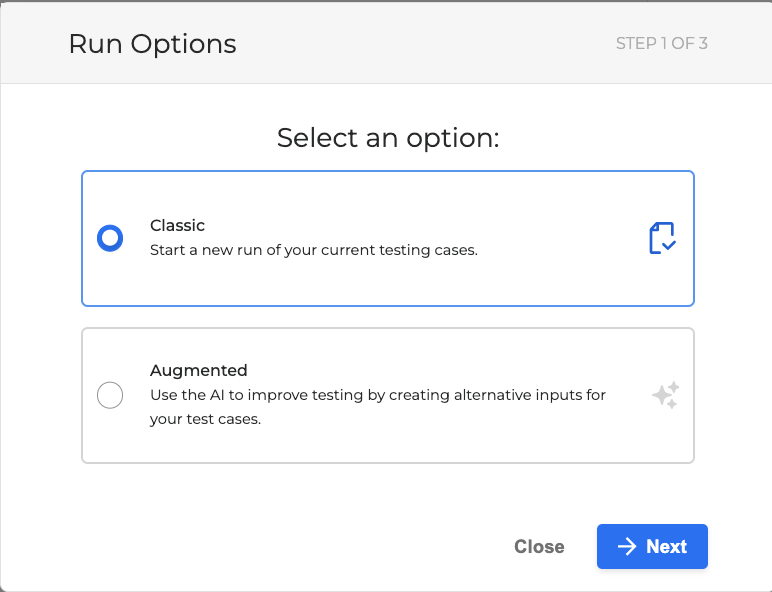This screenshot has width=772, height=592.
Task: Choose the Augmented radio button
Action: (110, 395)
